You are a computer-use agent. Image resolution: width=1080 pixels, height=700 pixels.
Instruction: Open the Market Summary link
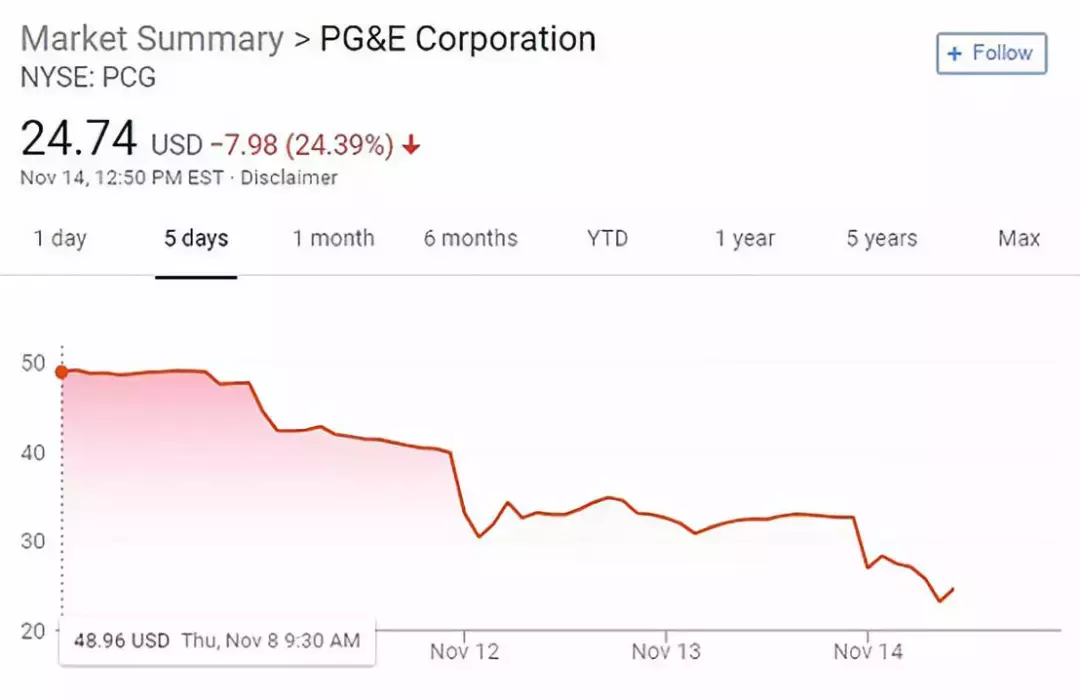pos(152,39)
